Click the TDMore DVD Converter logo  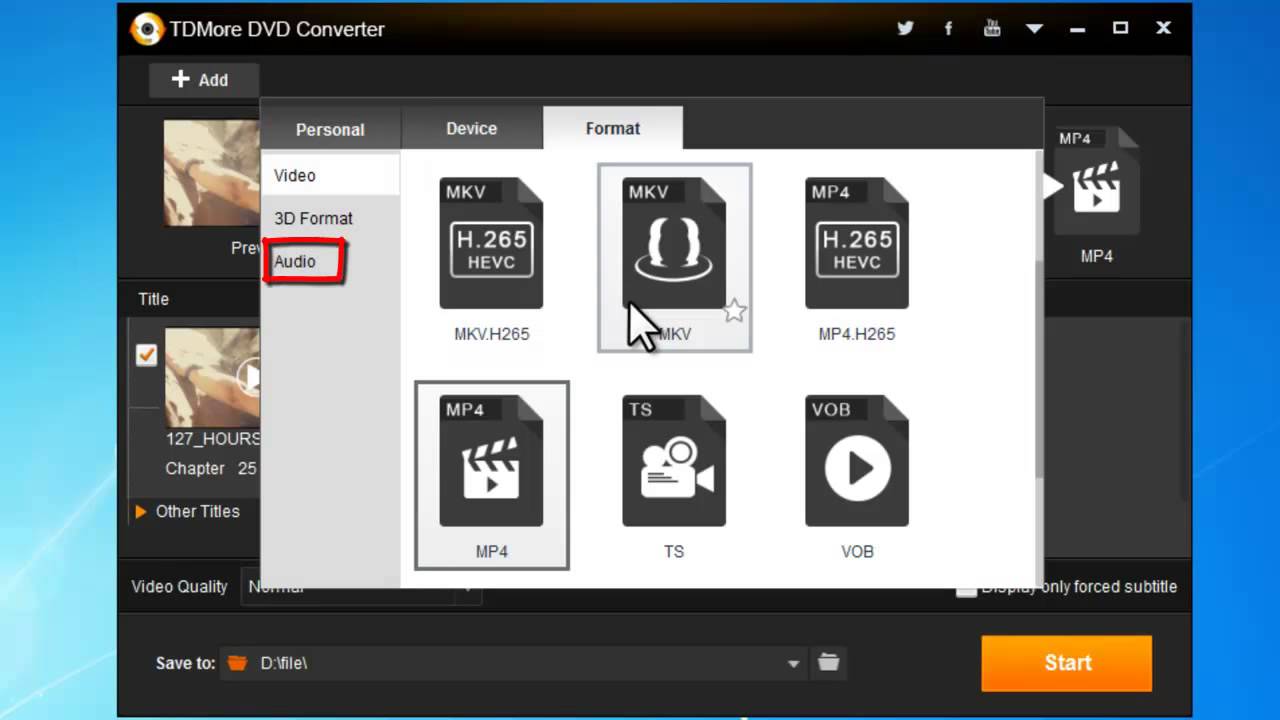pos(147,29)
